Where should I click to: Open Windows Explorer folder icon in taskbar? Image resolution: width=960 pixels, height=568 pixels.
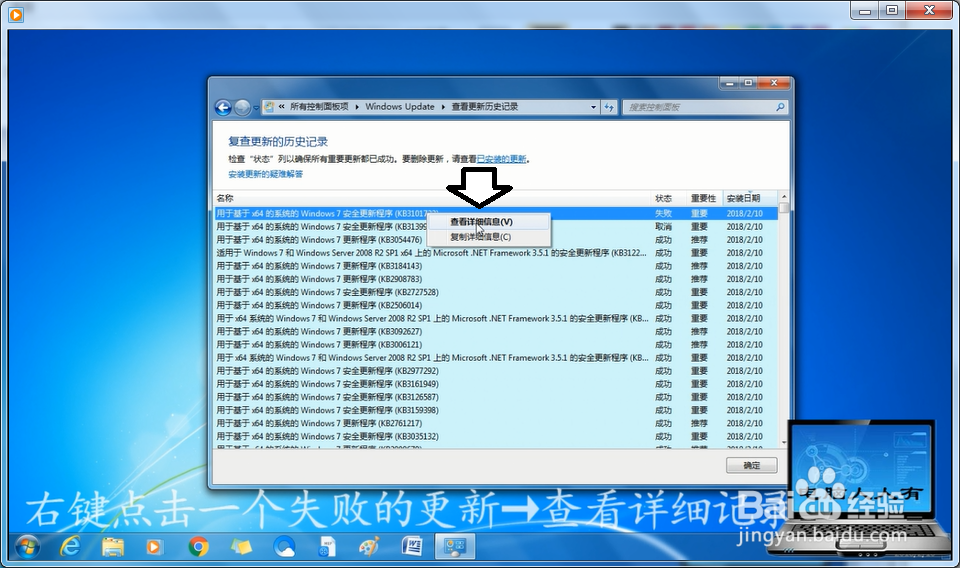tap(113, 546)
